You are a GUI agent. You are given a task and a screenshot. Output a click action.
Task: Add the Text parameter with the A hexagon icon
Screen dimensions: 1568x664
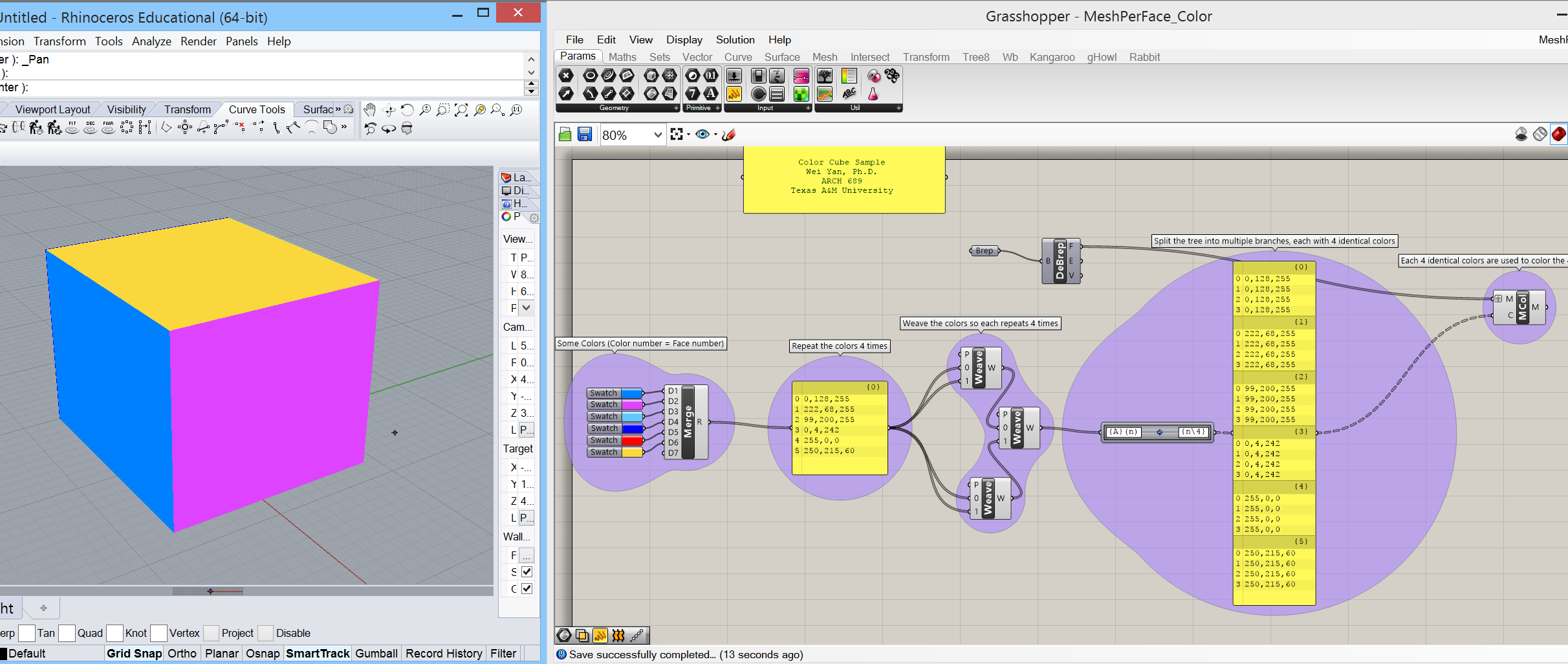pyautogui.click(x=711, y=94)
